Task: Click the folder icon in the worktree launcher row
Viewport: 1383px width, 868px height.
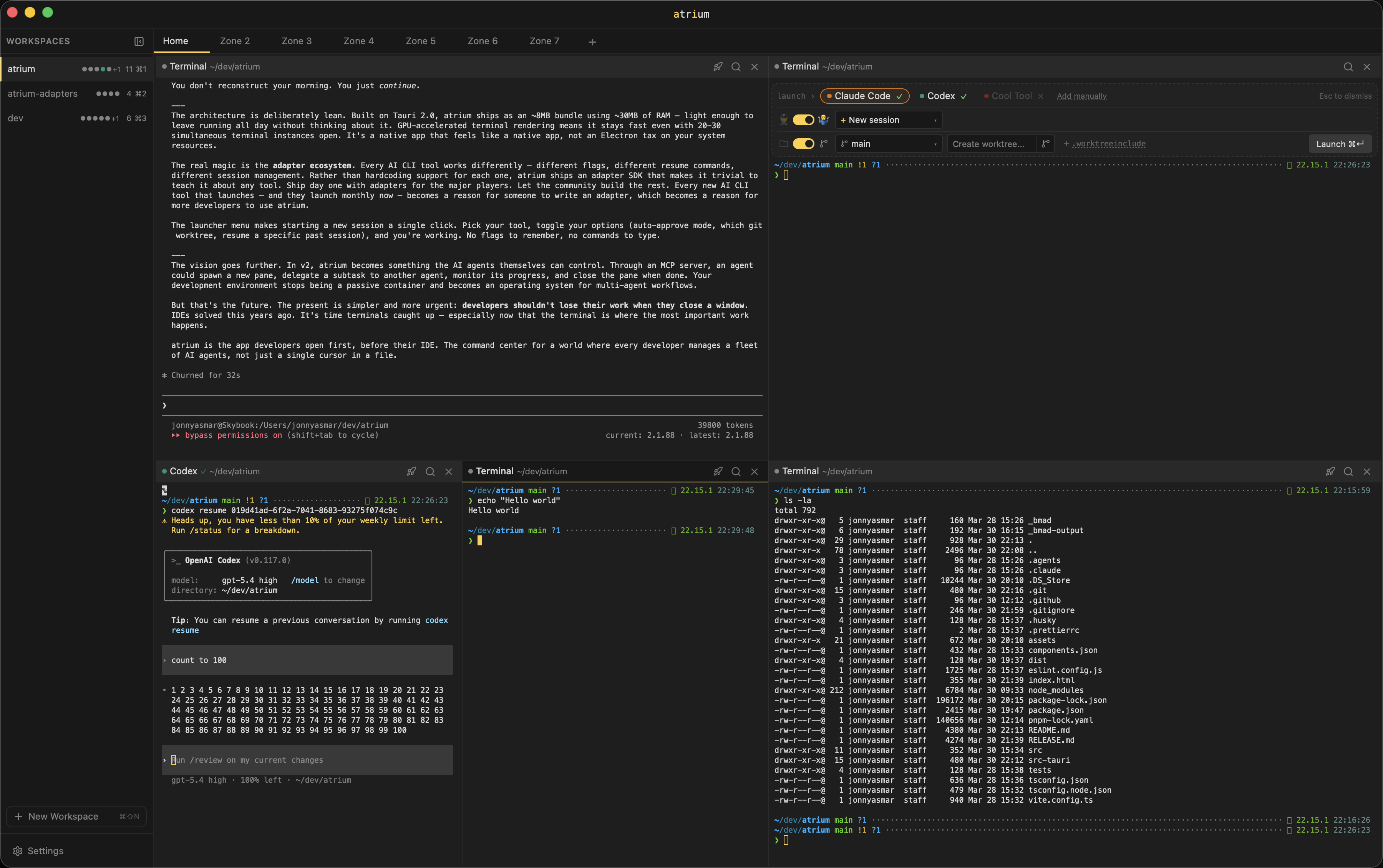Action: [783, 144]
